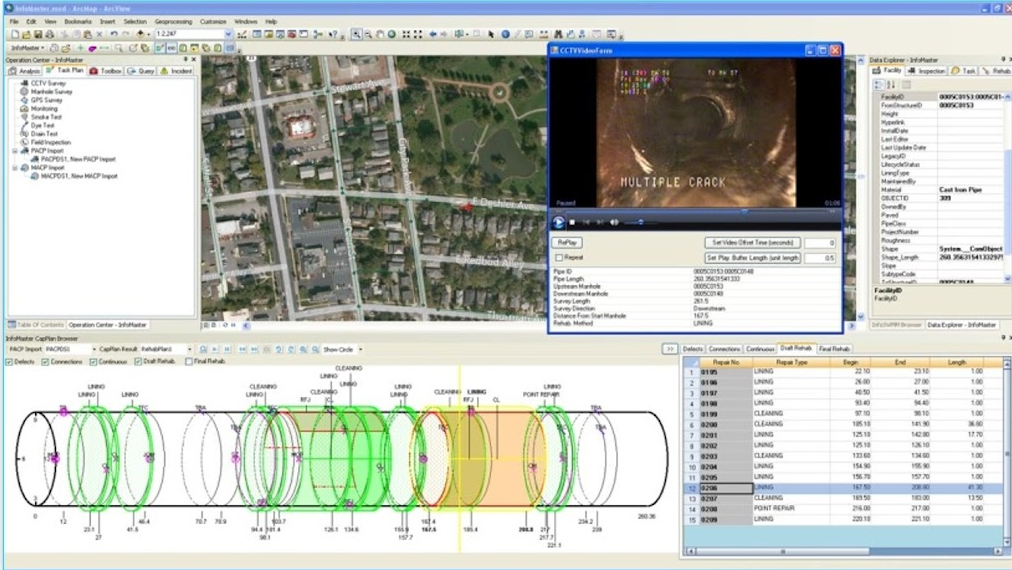Open the CapPlan Result dropdown
Screen dimensions: 1012x570
[189, 349]
